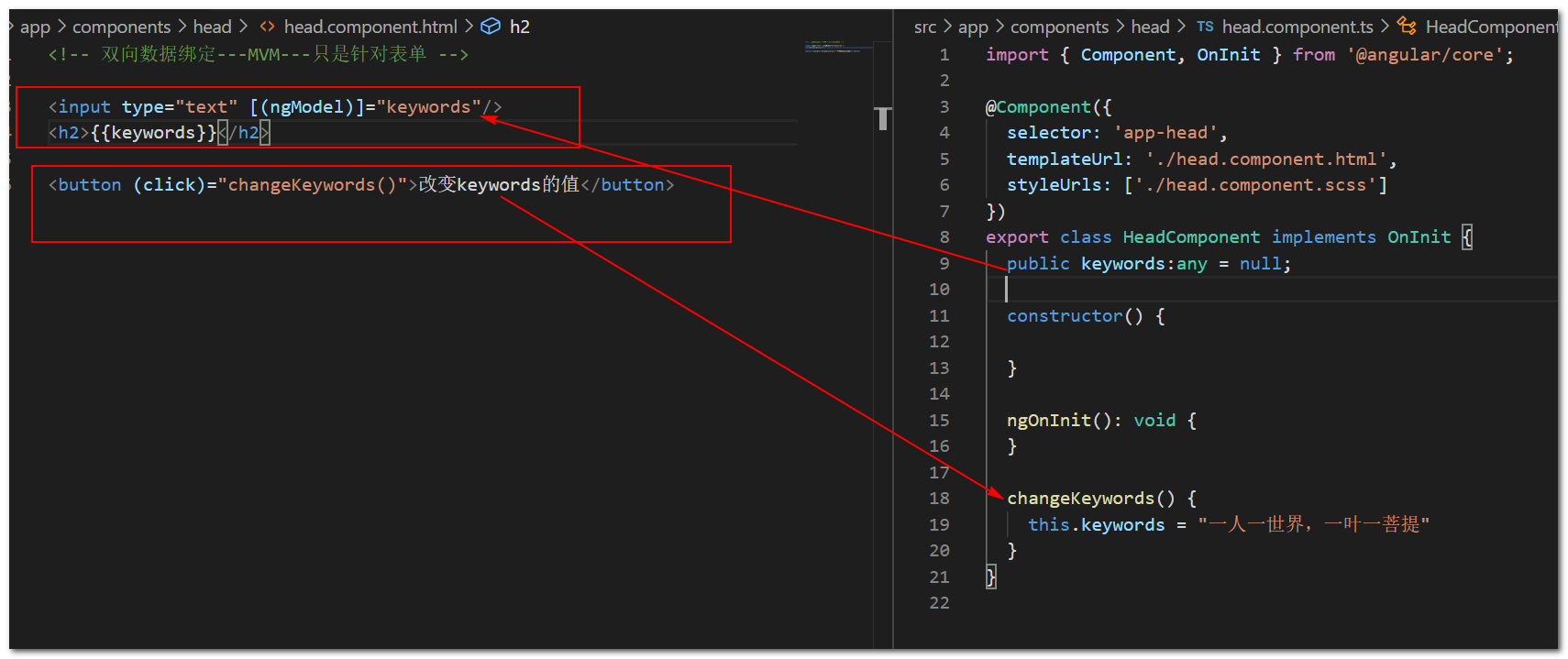
Task: Click the 'src' breadcrumb in right editor
Action: tap(925, 27)
